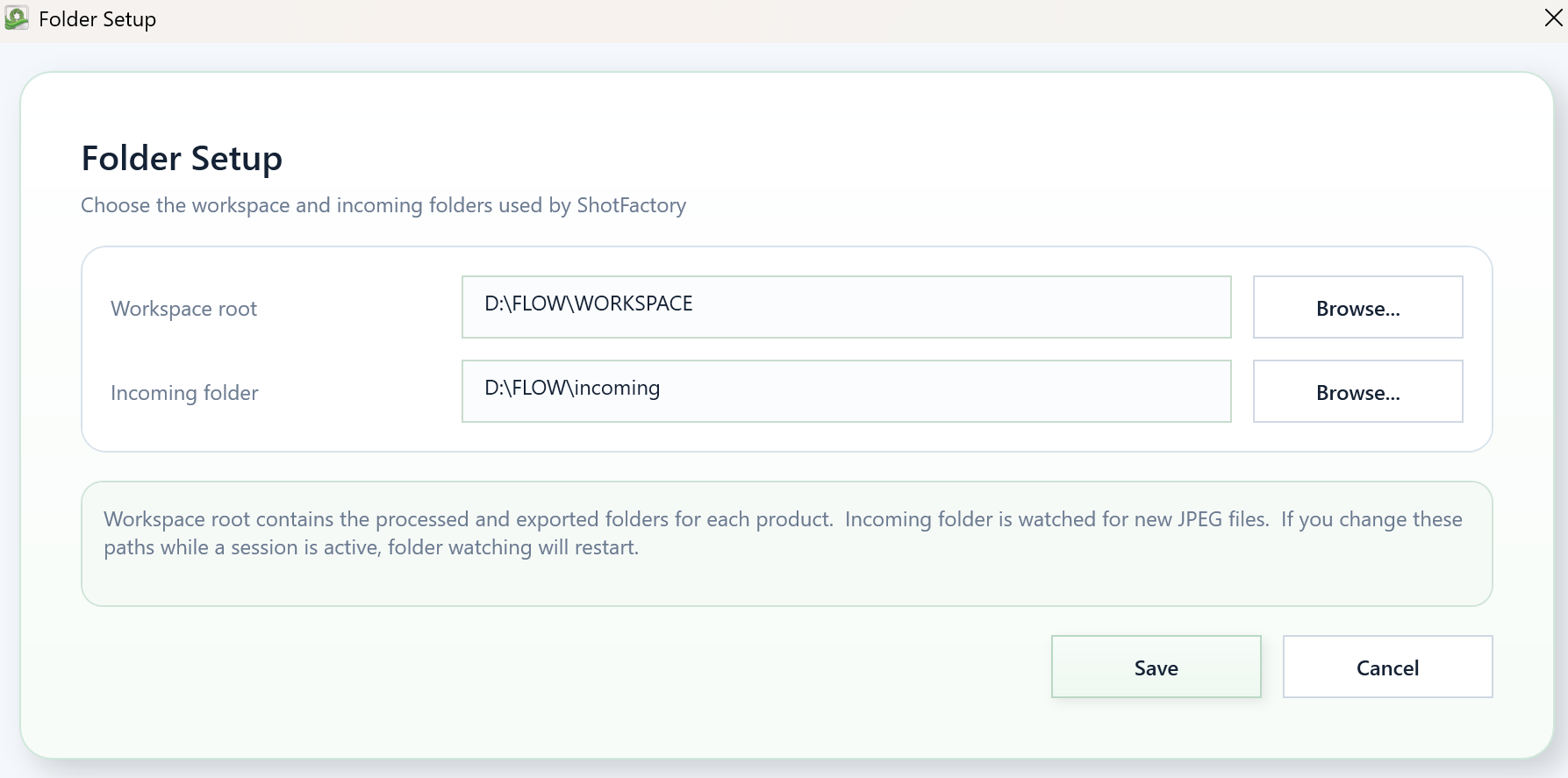Browse for the Incoming folder

(1357, 391)
